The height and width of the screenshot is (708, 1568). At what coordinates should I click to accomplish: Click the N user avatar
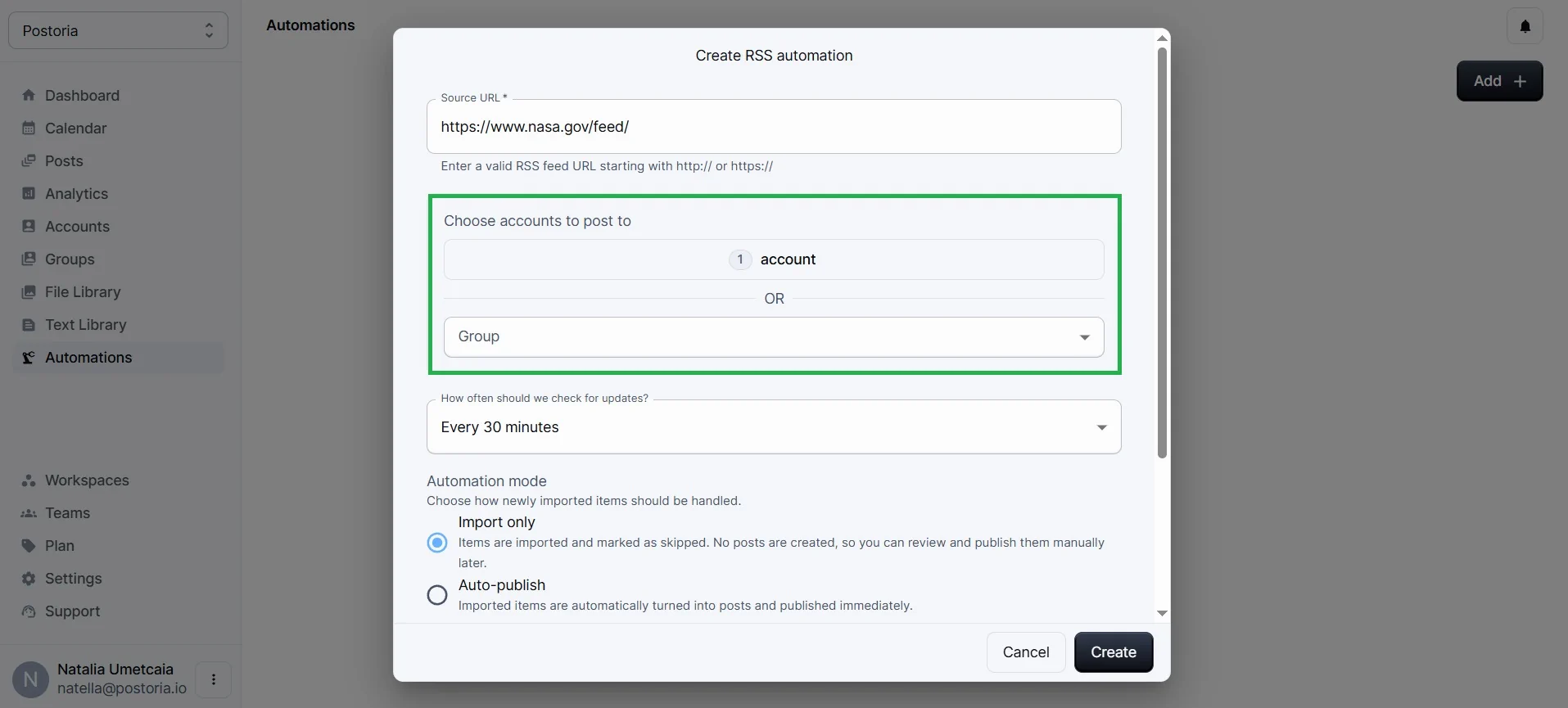click(31, 679)
